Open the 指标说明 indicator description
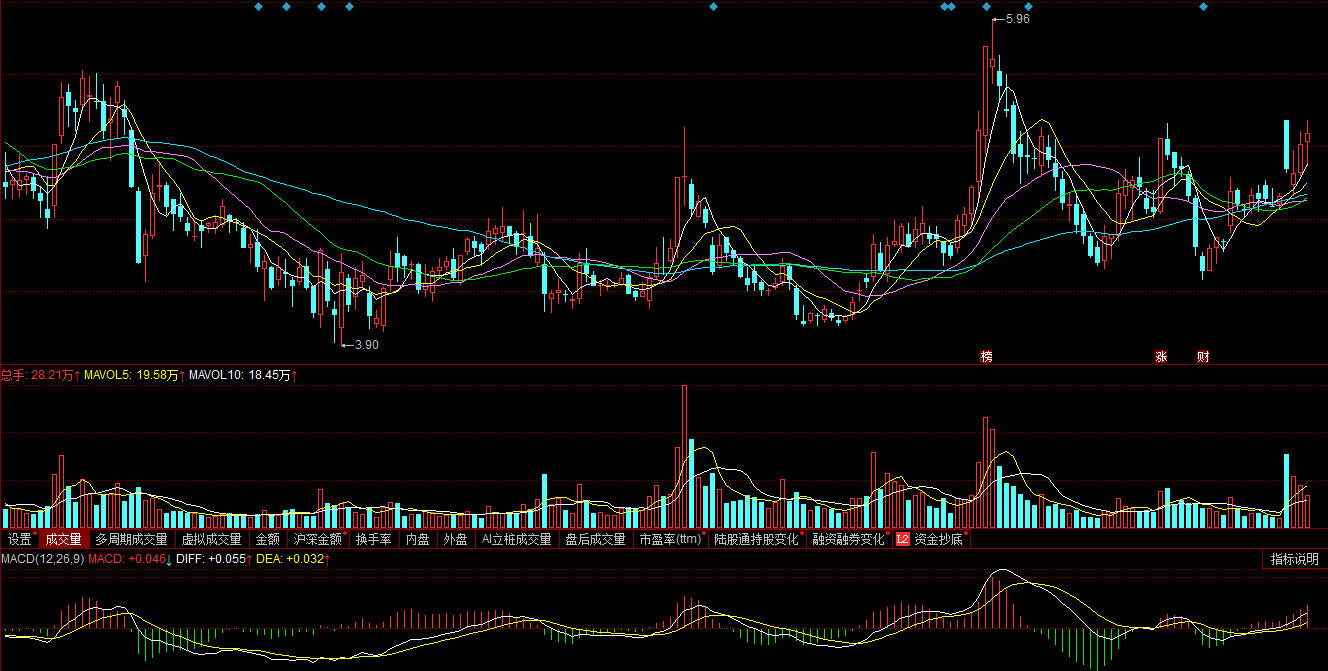Screen dimensions: 1328x671 (x=1294, y=559)
